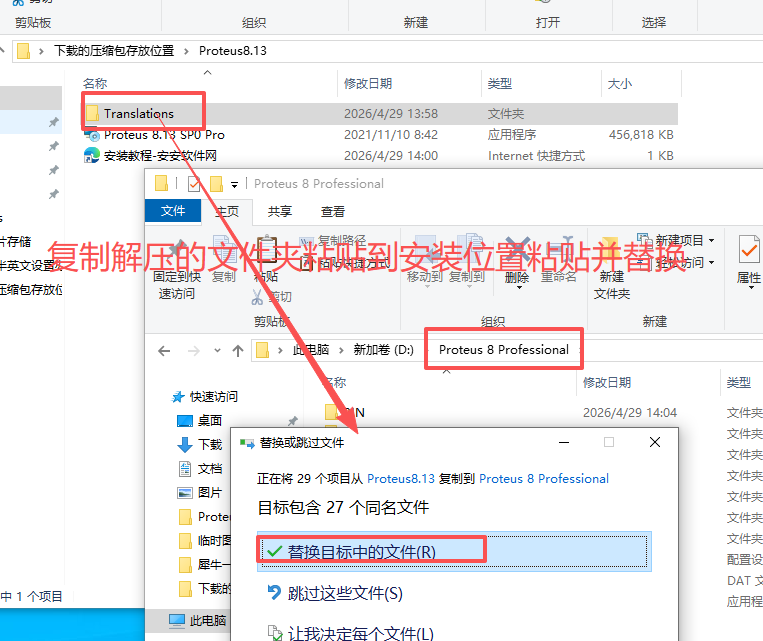The image size is (763, 641).
Task: Click the Edge shortcut icon of 安装教程
Action: point(91,156)
